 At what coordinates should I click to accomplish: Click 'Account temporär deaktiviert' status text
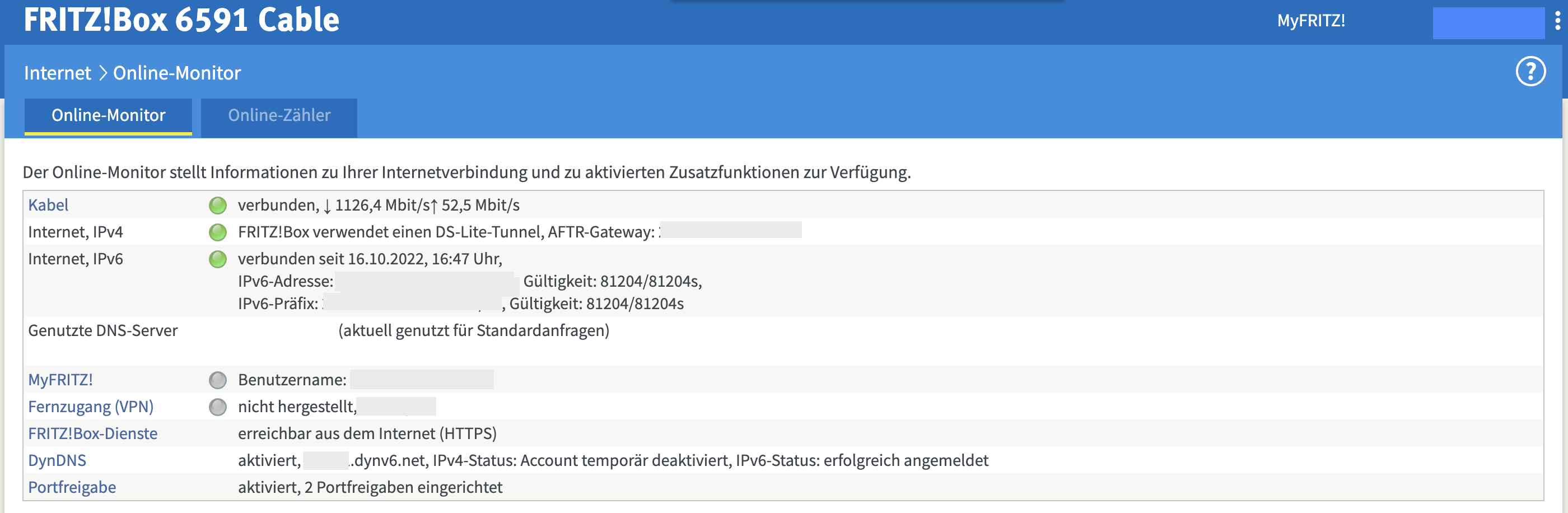[624, 460]
